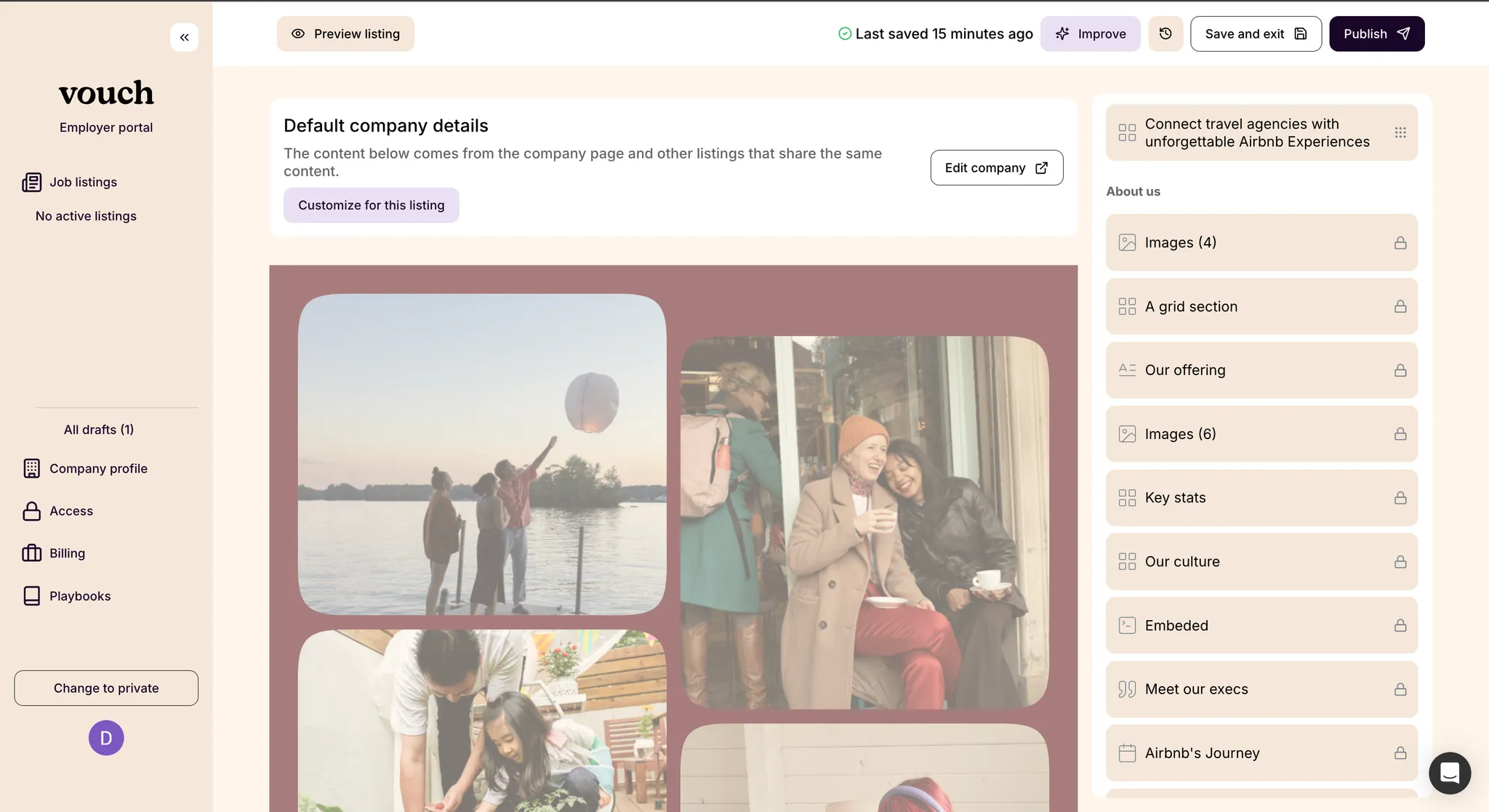Click the Billing briefcase icon
The image size is (1489, 812).
32,553
